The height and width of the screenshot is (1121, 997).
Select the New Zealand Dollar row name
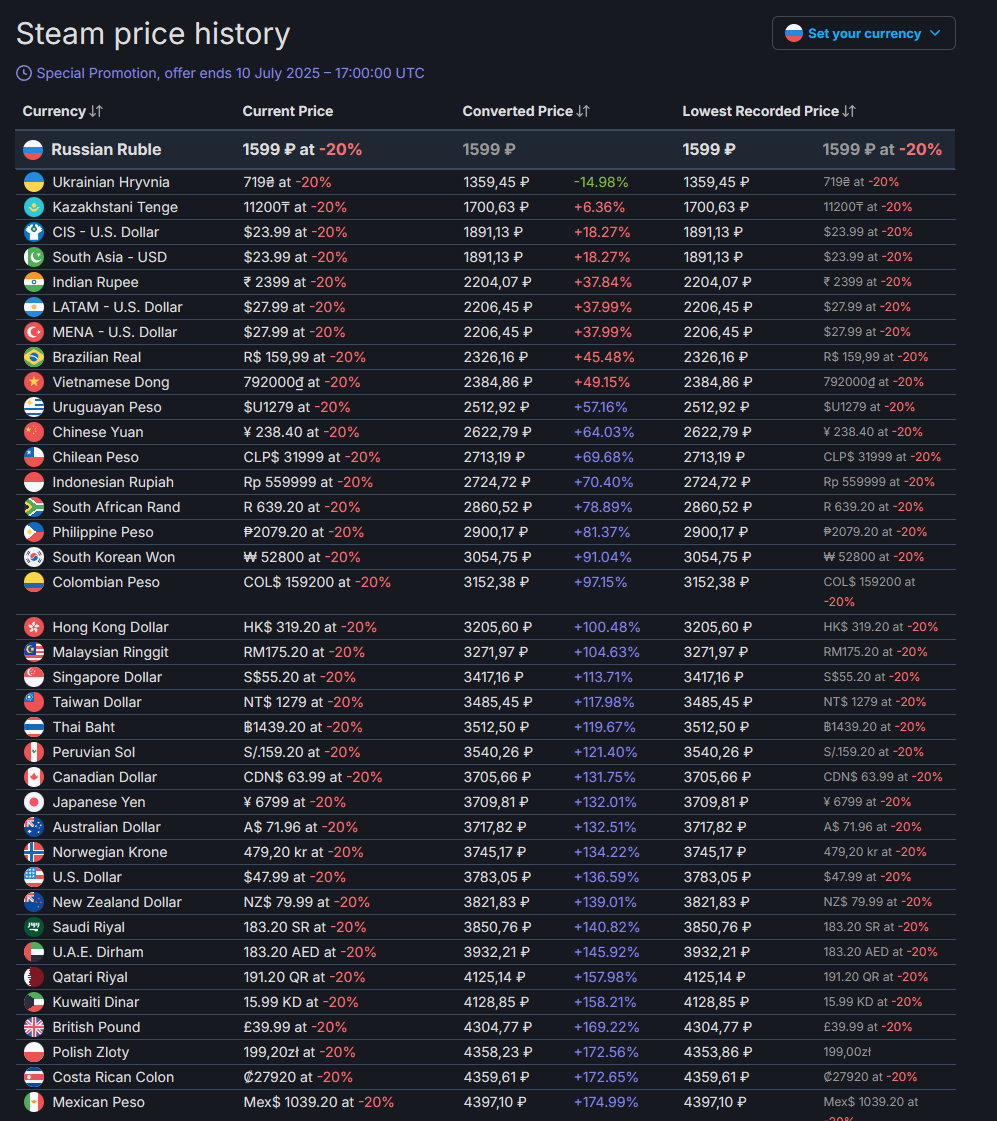click(x=116, y=903)
